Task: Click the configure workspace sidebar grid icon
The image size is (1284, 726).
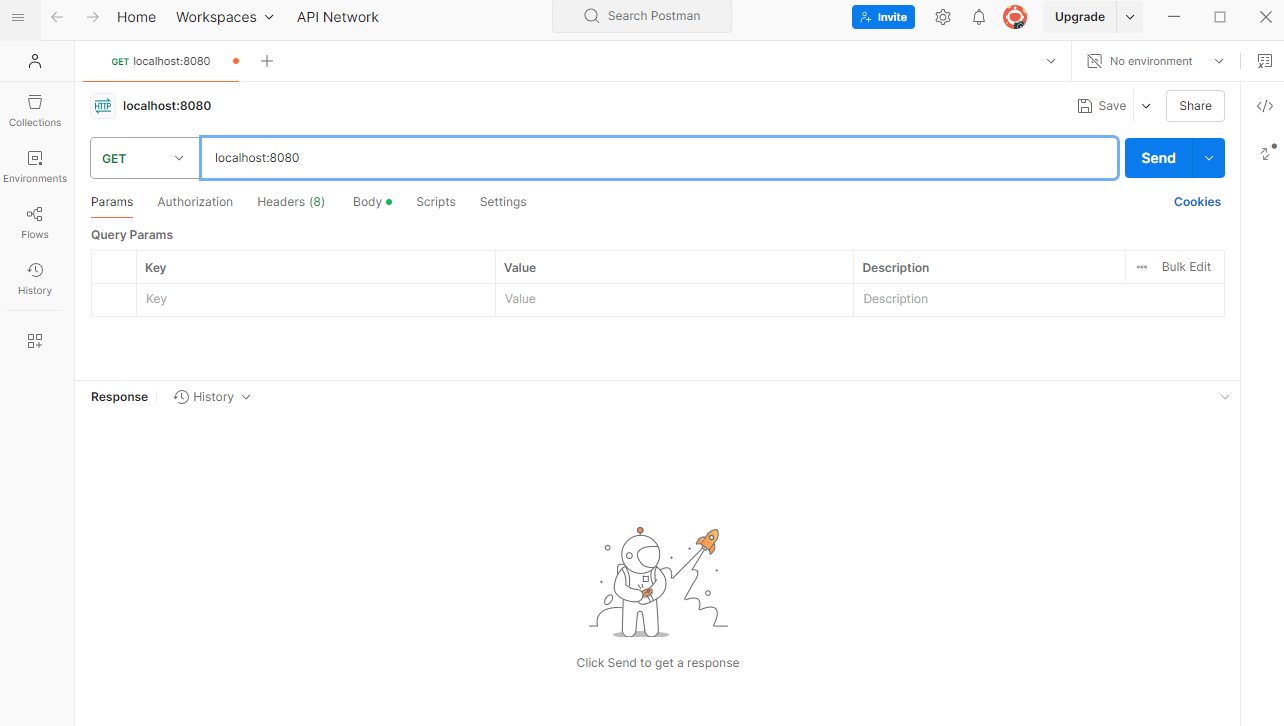Action: point(35,341)
